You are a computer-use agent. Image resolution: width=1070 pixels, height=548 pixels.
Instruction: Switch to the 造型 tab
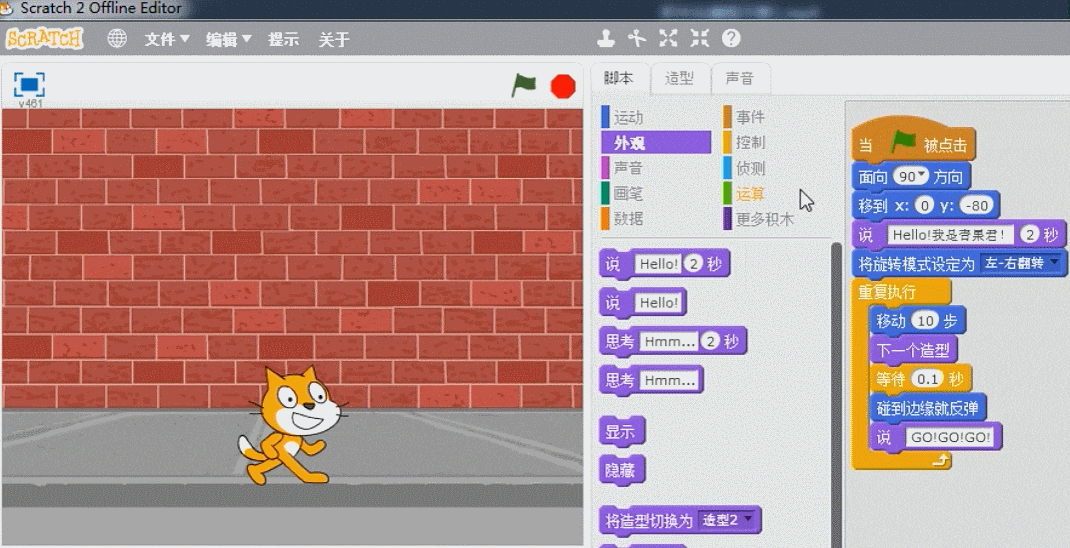(680, 78)
